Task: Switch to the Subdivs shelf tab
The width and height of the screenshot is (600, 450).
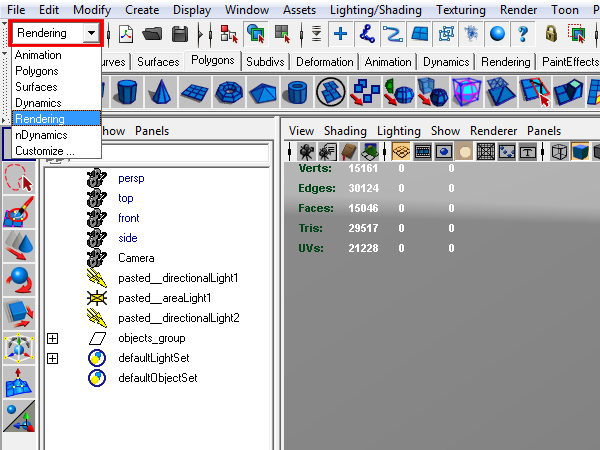Action: pyautogui.click(x=265, y=62)
